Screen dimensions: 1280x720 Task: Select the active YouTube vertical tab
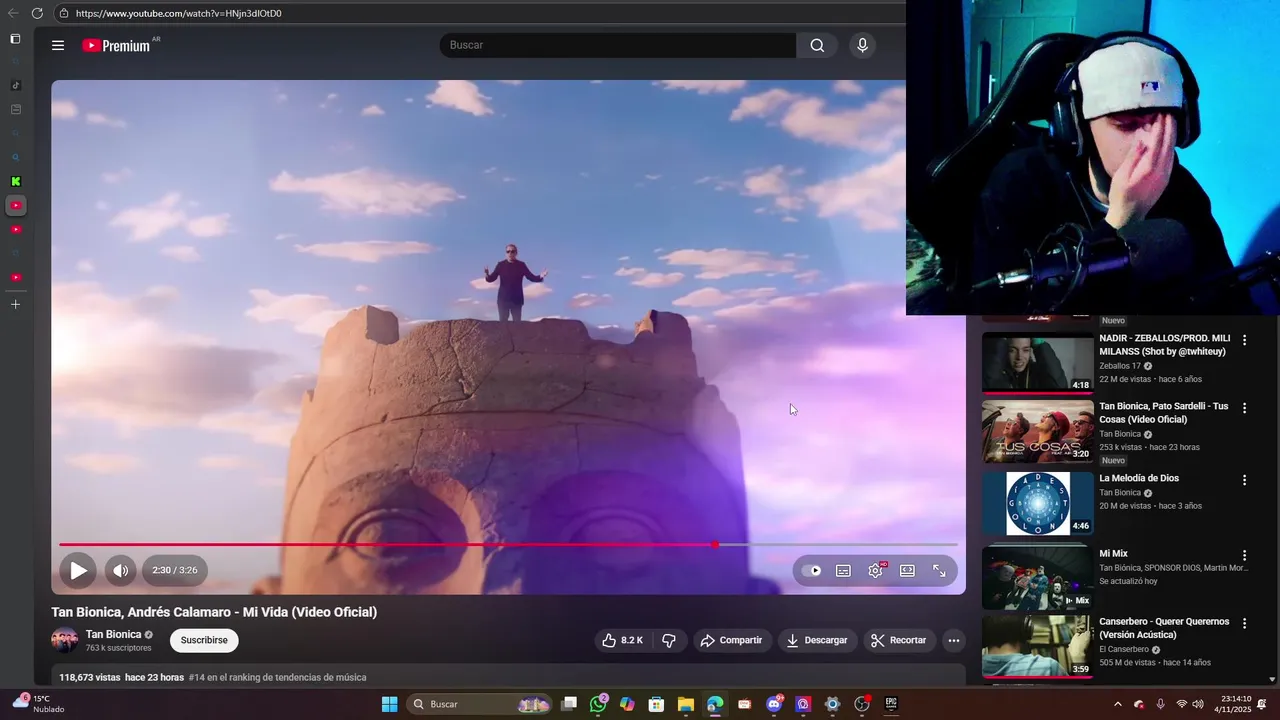(15, 205)
